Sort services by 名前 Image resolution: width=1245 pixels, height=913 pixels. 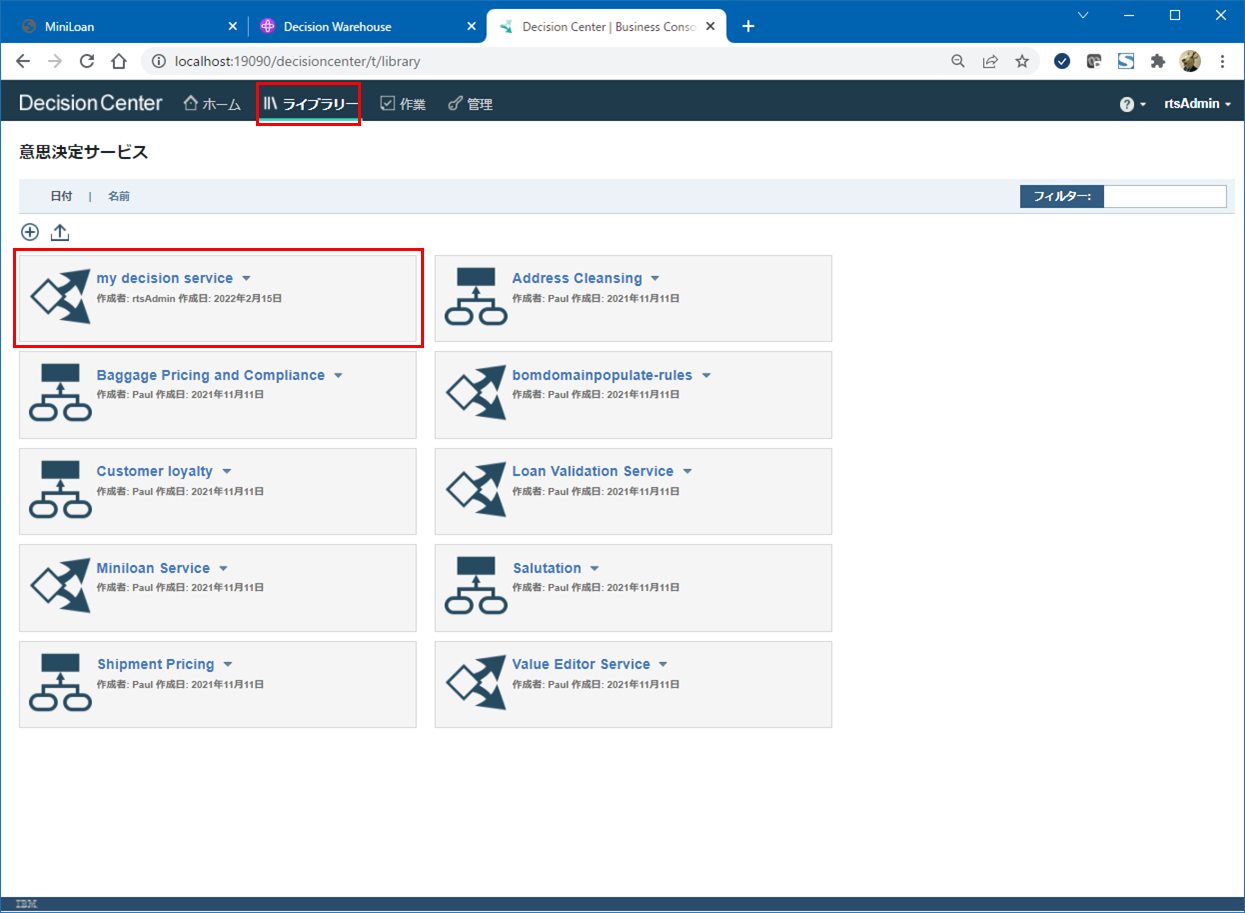pos(119,196)
